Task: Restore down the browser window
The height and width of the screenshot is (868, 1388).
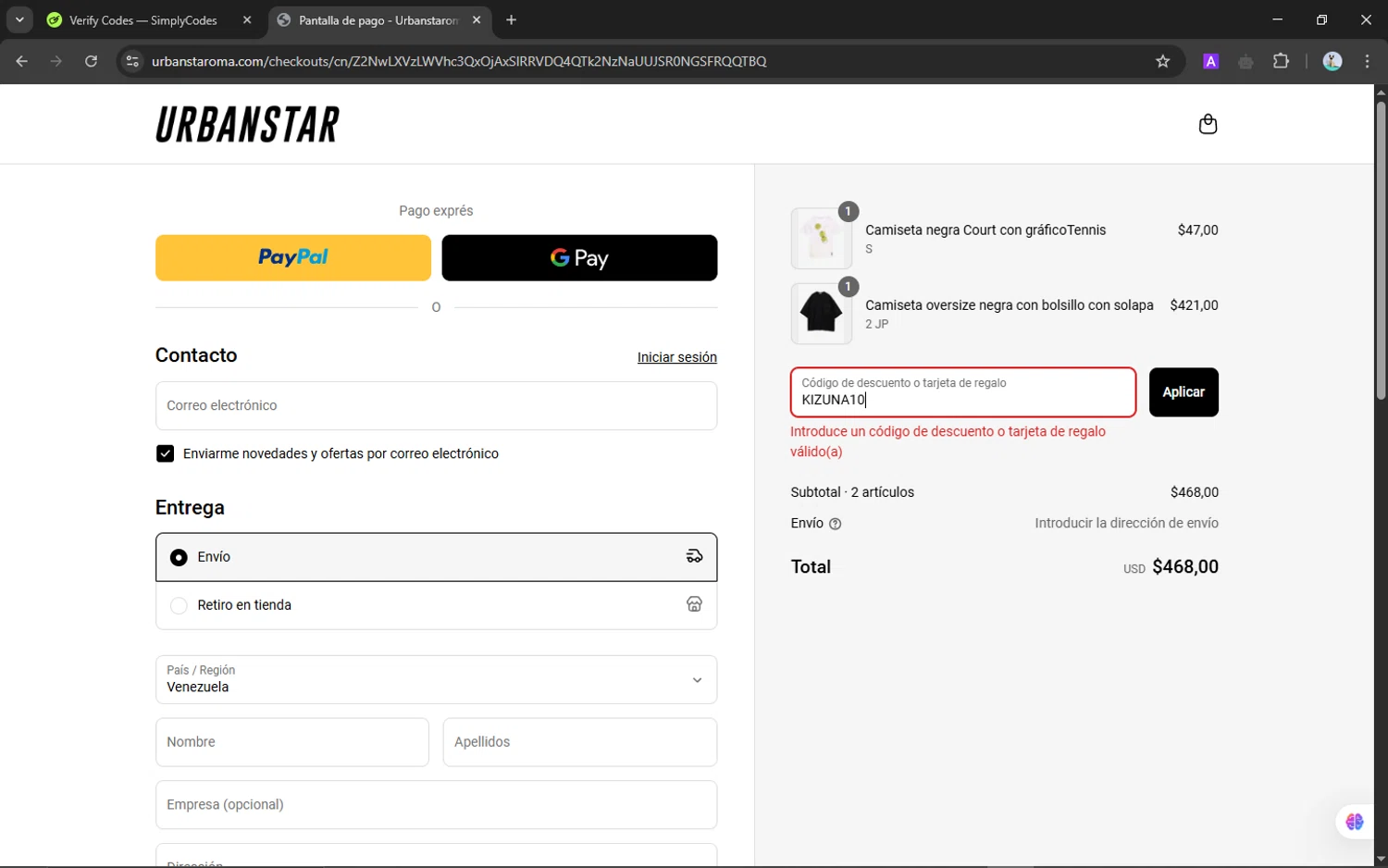Action: tap(1321, 19)
